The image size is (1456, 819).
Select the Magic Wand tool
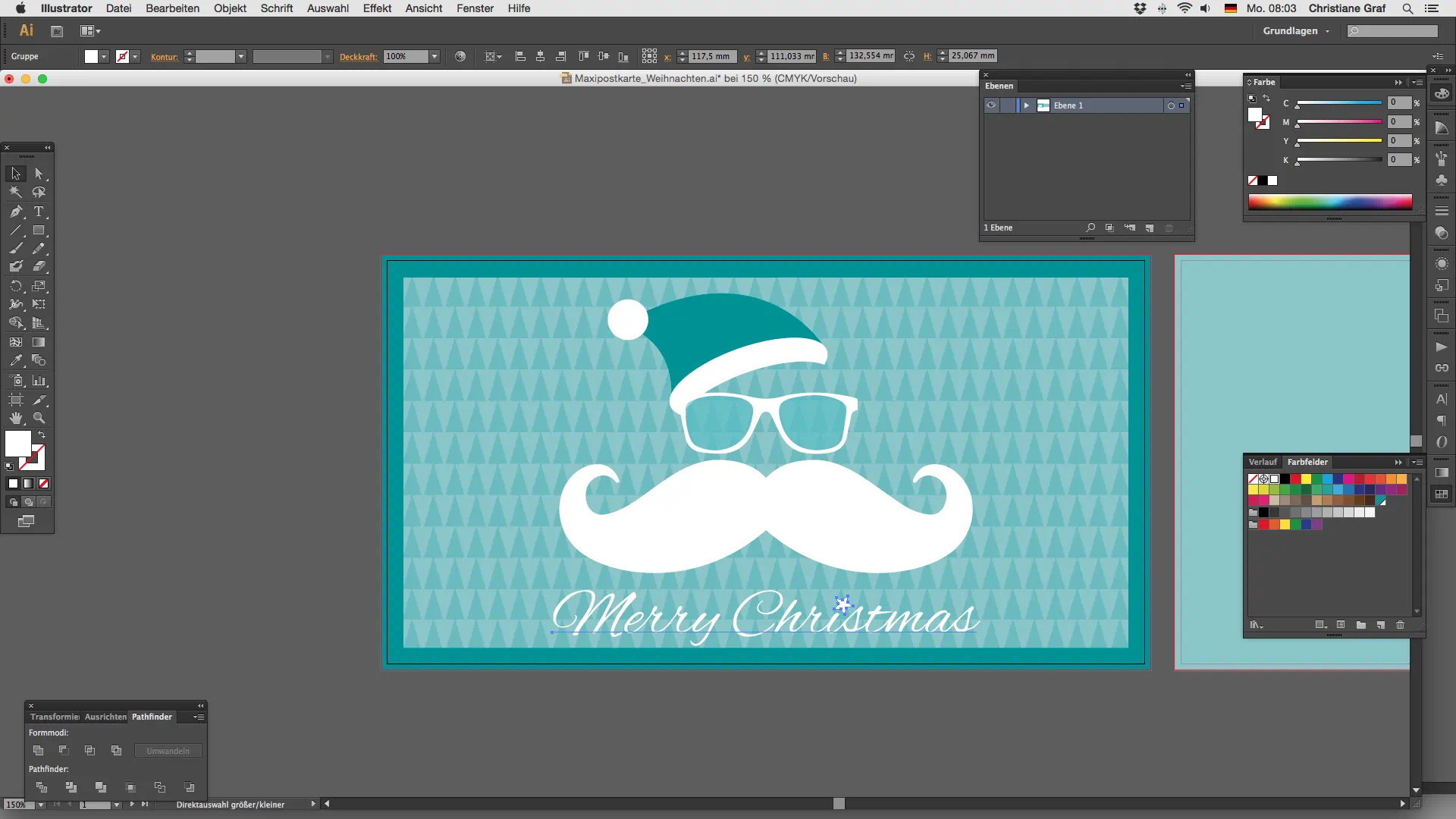(15, 193)
